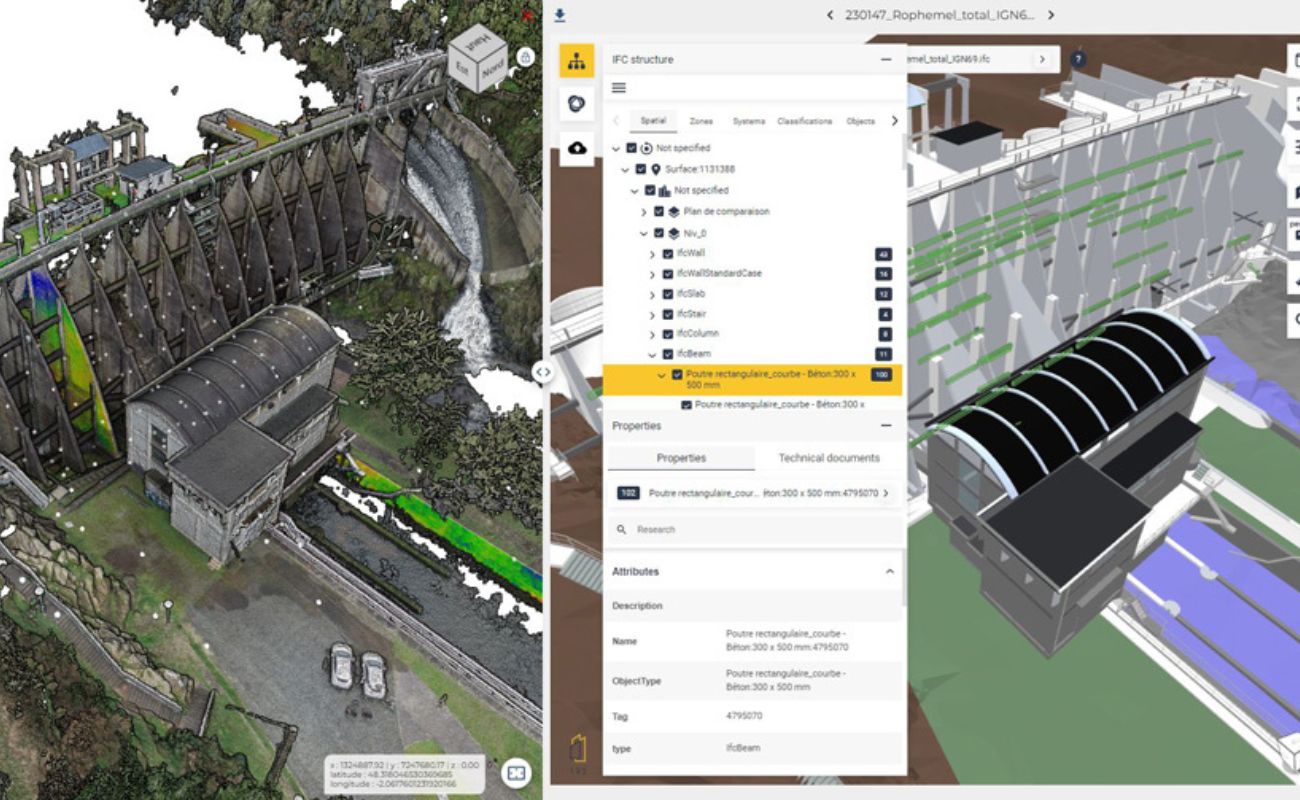Uncheck the IfcWall checkbox

(x=668, y=254)
